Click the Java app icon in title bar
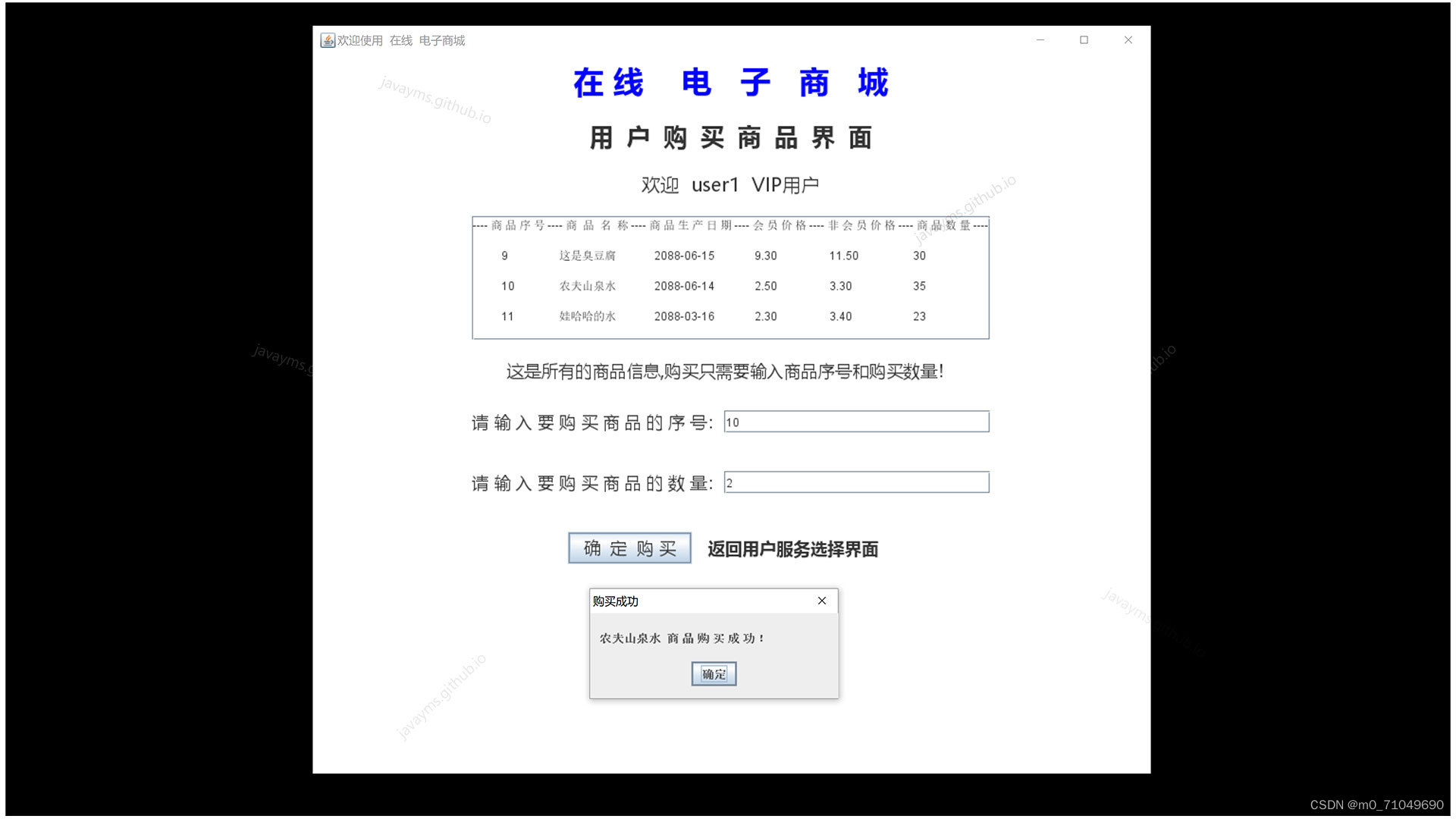Viewport: 1456px width, 819px height. (x=328, y=40)
